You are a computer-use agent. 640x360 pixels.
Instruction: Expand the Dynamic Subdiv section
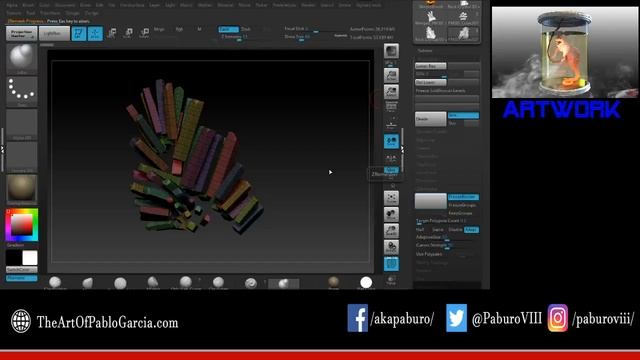432,132
